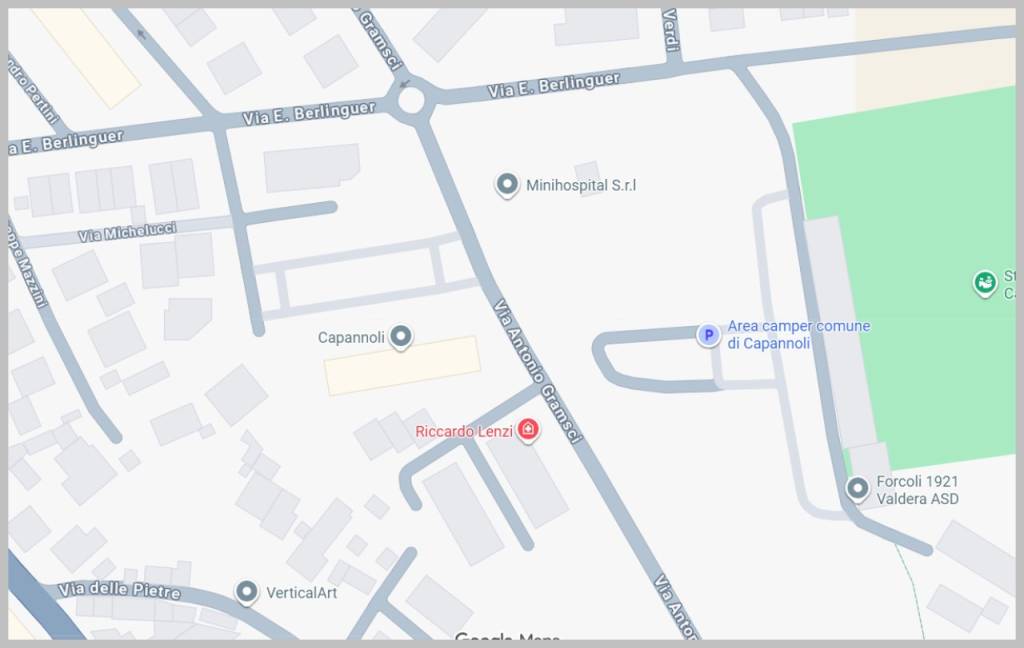Click the Minihospital S.r.l map pin
Image resolution: width=1024 pixels, height=648 pixels.
coord(507,185)
